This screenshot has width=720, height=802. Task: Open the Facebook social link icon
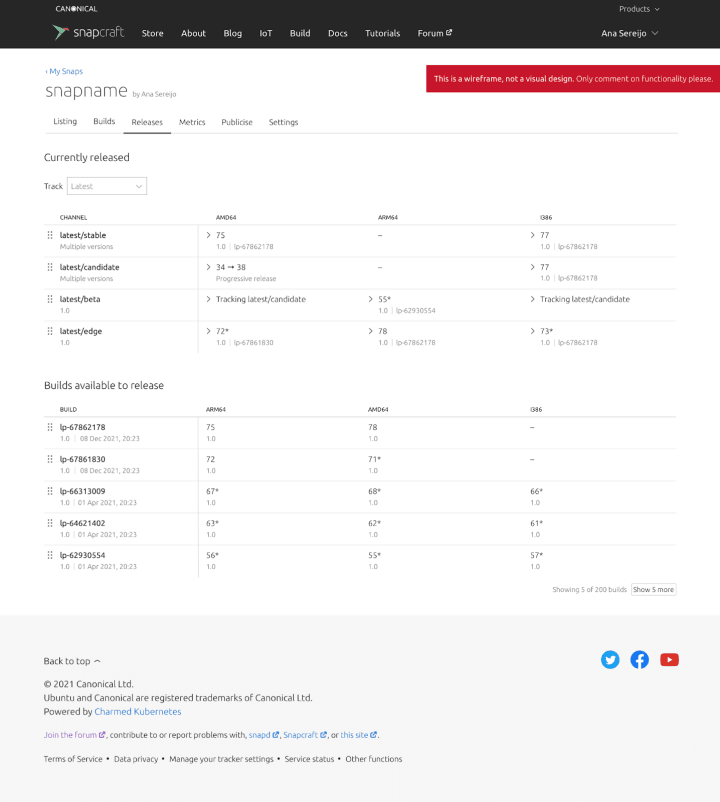coord(639,660)
